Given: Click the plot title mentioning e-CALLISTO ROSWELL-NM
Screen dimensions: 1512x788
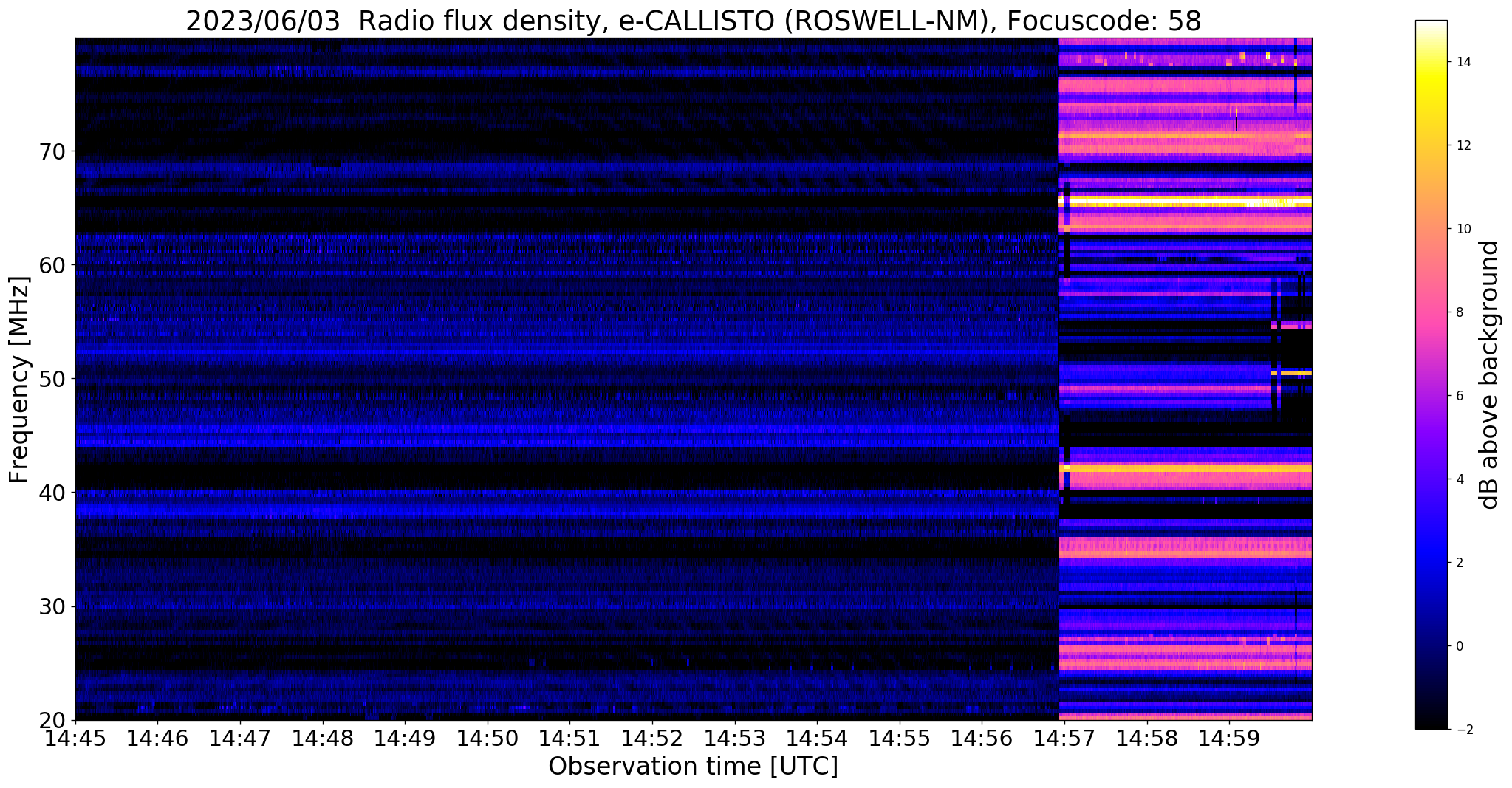Looking at the screenshot, I should (x=693, y=20).
